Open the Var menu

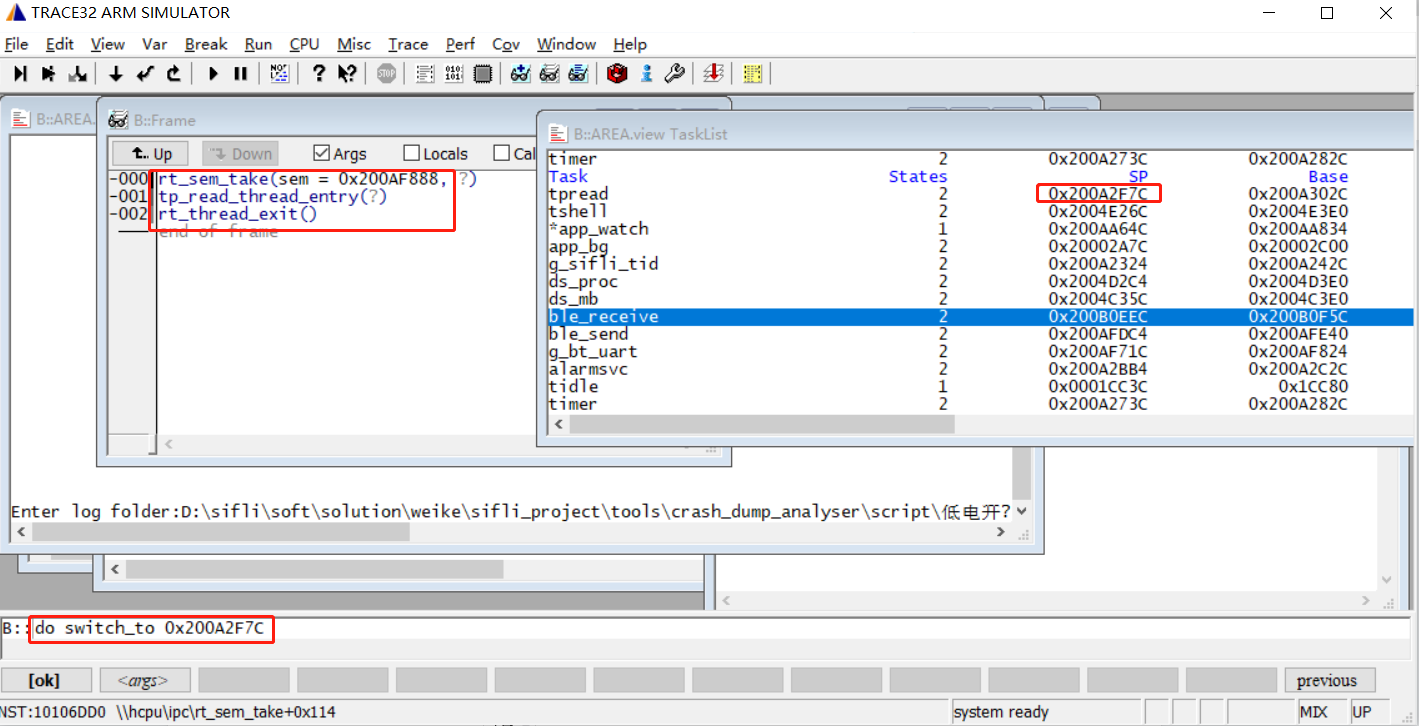pyautogui.click(x=155, y=44)
